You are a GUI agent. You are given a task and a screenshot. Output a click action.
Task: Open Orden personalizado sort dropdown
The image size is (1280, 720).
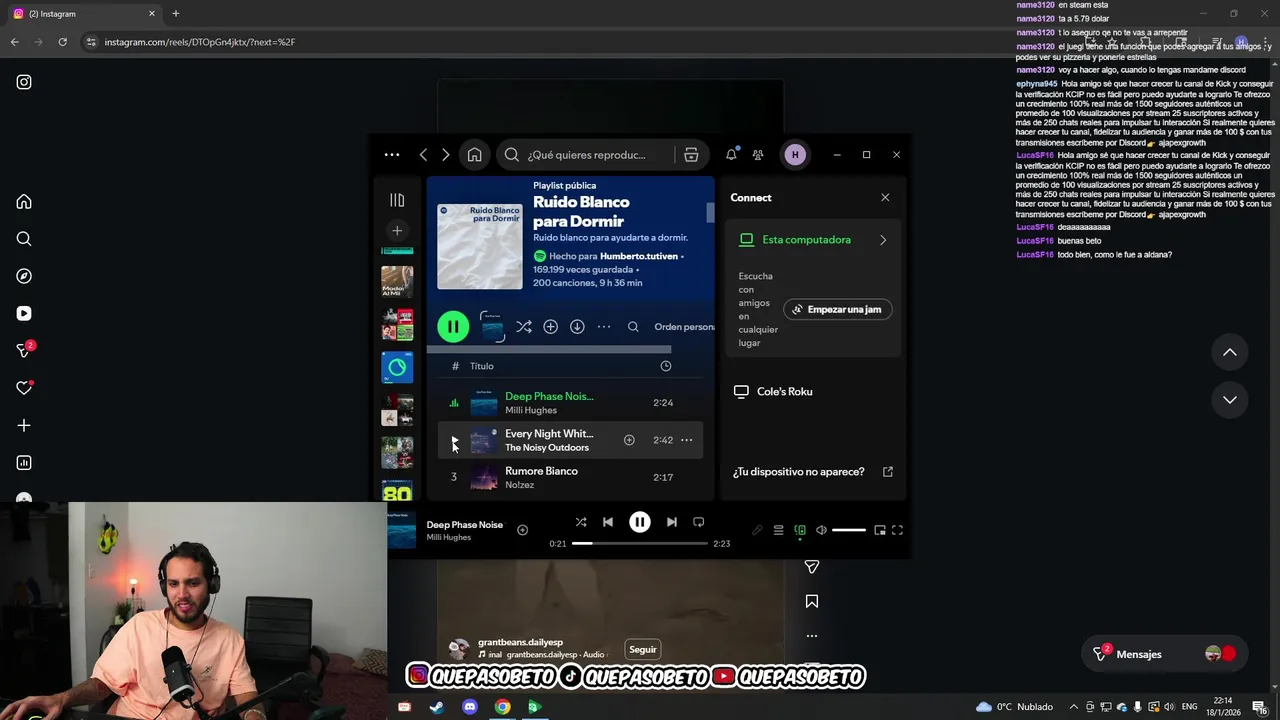(684, 327)
